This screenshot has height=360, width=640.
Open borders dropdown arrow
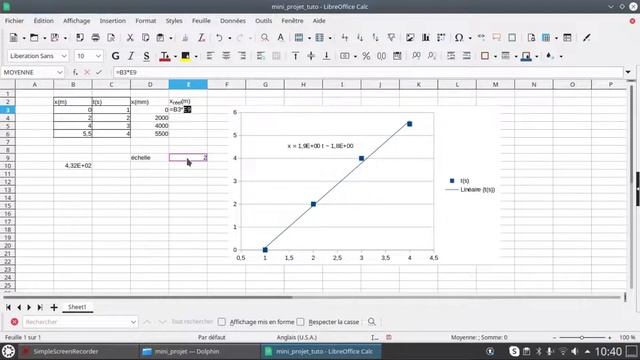[x=495, y=56]
